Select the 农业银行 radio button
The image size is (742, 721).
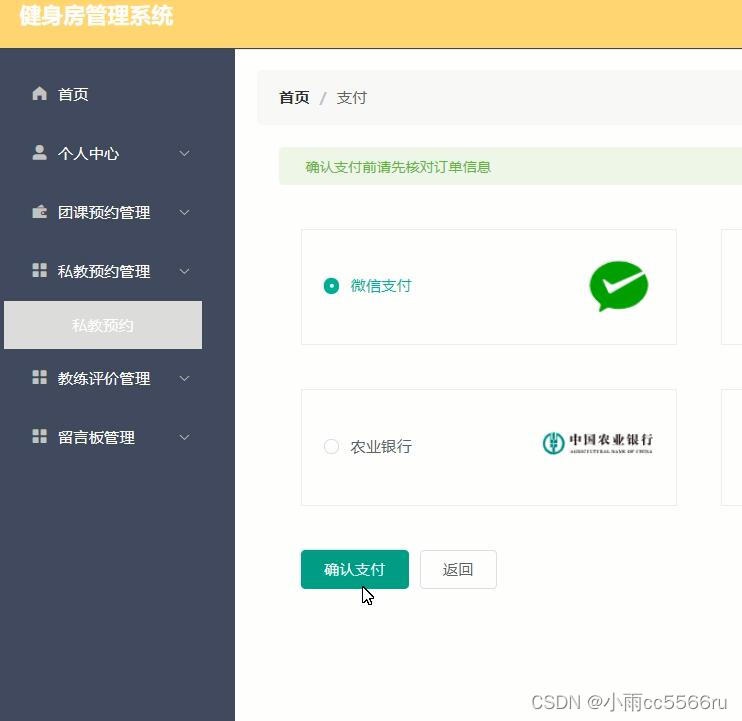(331, 446)
